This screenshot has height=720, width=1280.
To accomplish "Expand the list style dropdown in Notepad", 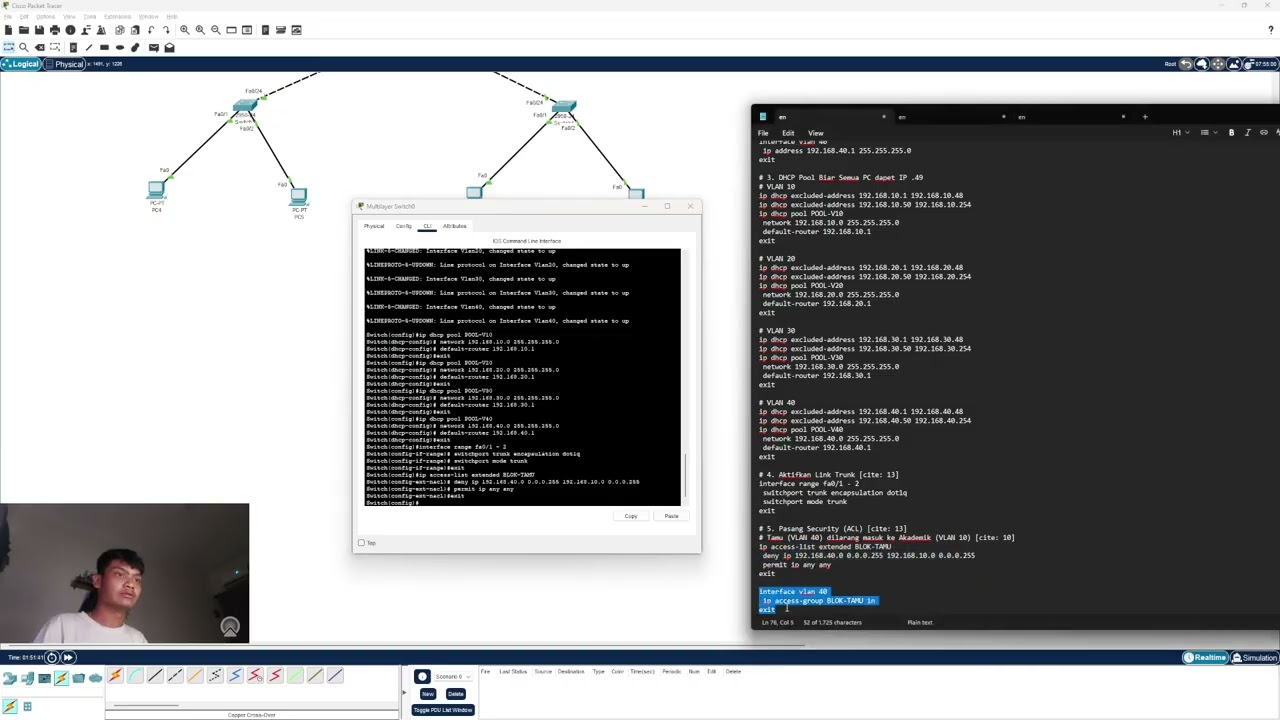I will tap(1207, 133).
